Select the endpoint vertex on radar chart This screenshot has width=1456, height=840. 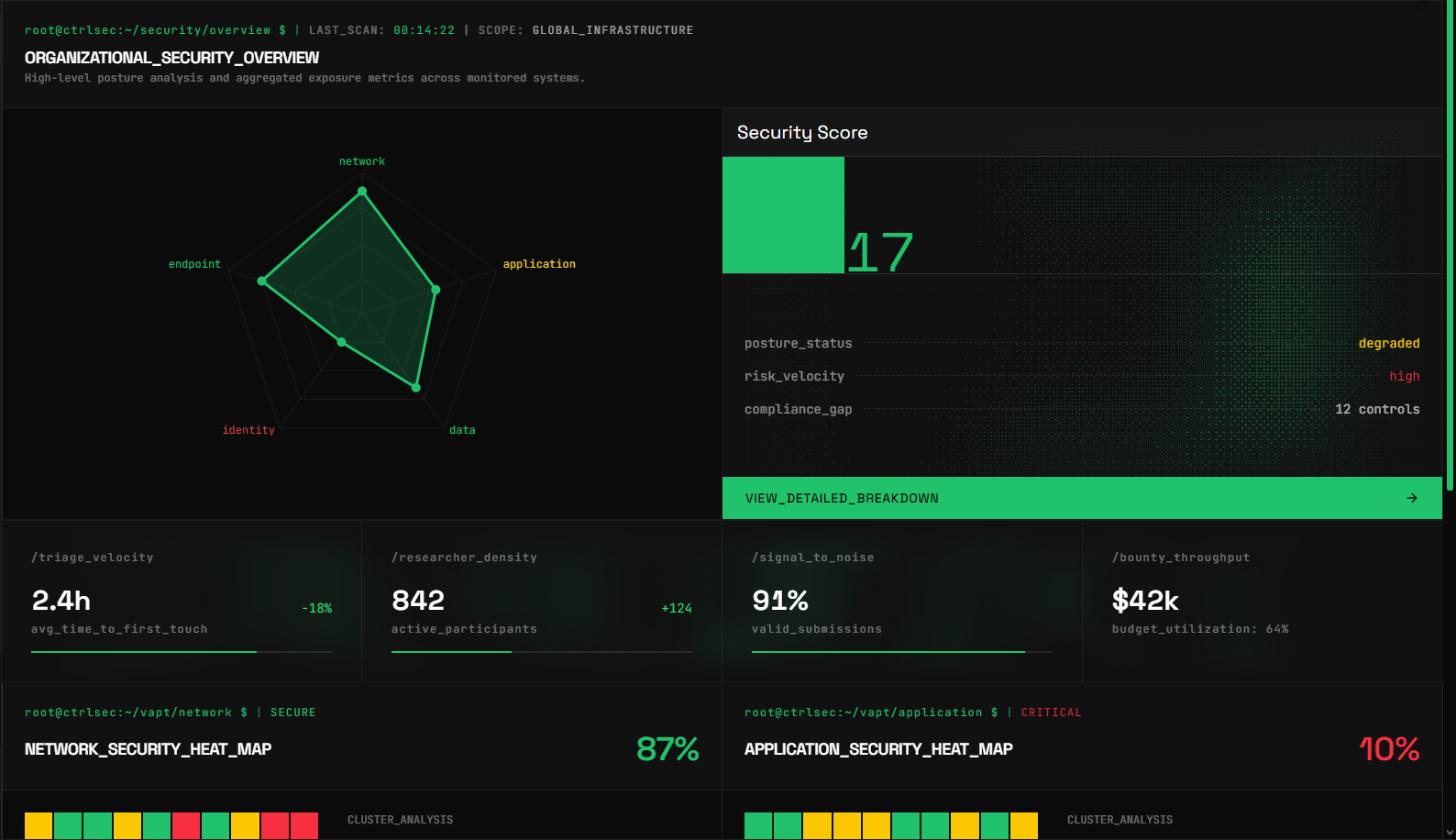tap(262, 282)
